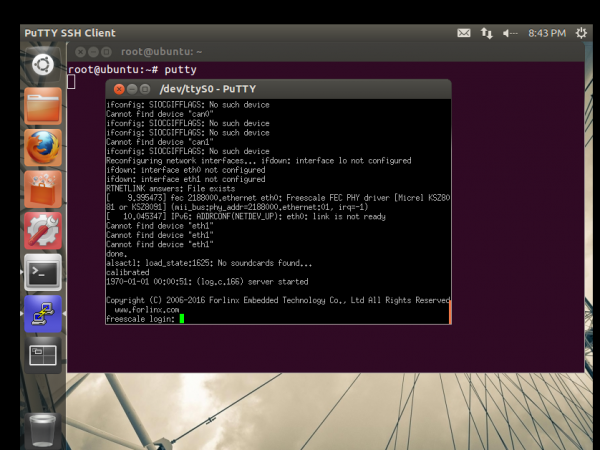
Task: Open the Trash in the launcher
Action: pyautogui.click(x=43, y=427)
